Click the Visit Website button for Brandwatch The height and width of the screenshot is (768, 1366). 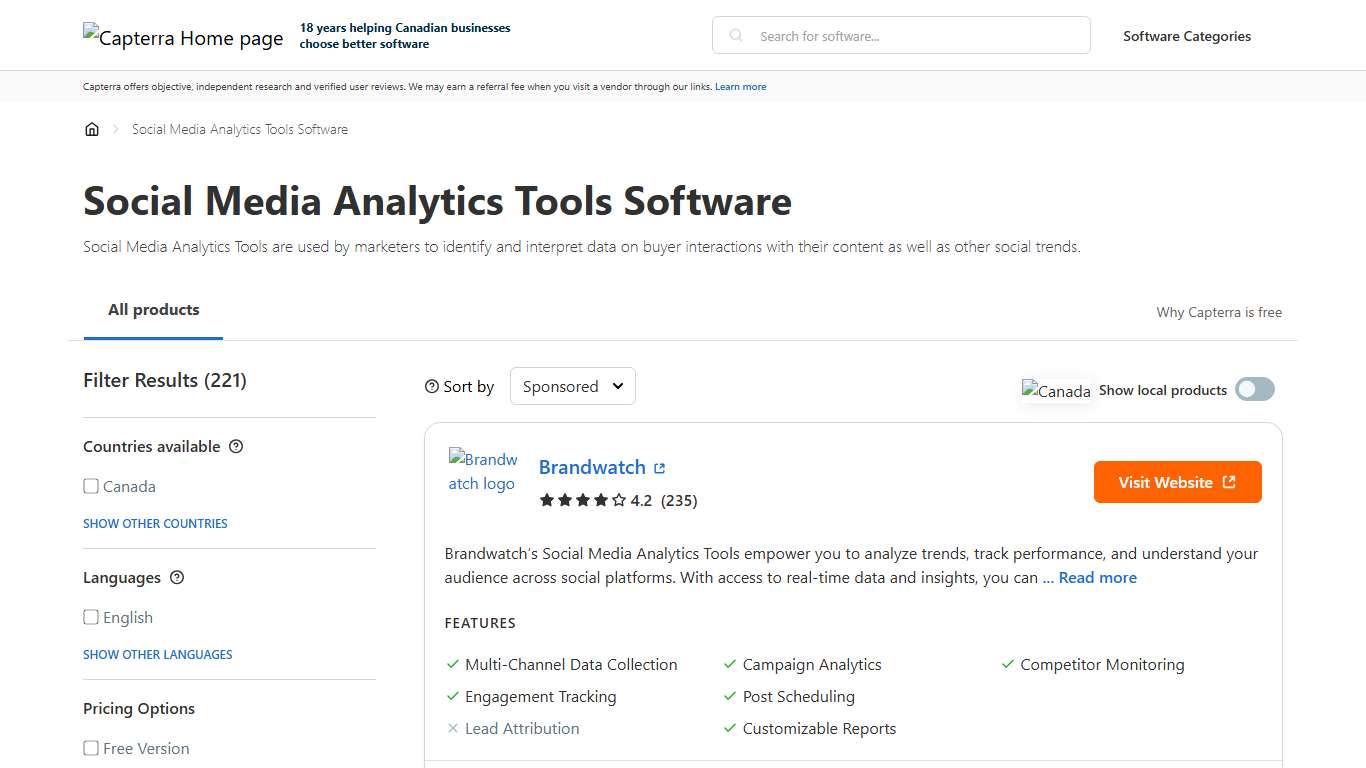tap(1177, 481)
